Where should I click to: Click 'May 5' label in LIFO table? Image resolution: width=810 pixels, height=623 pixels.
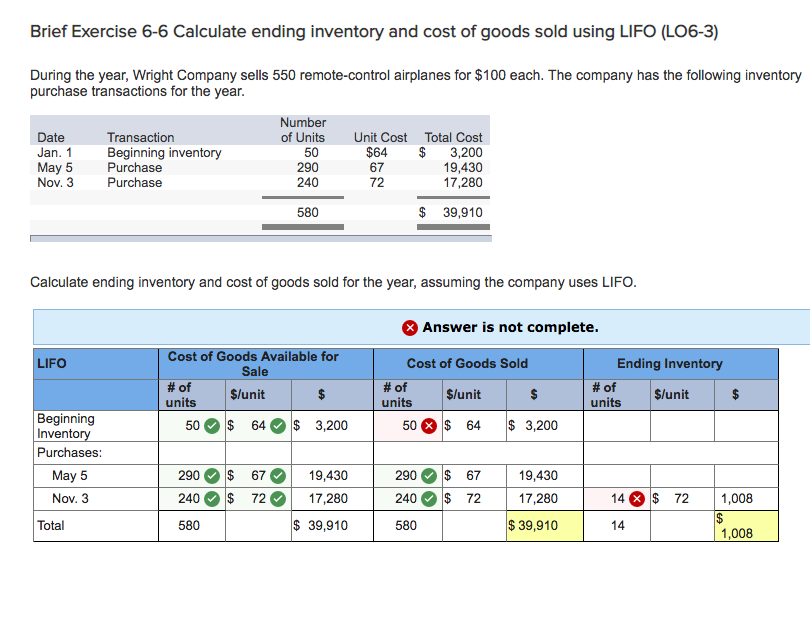[70, 476]
